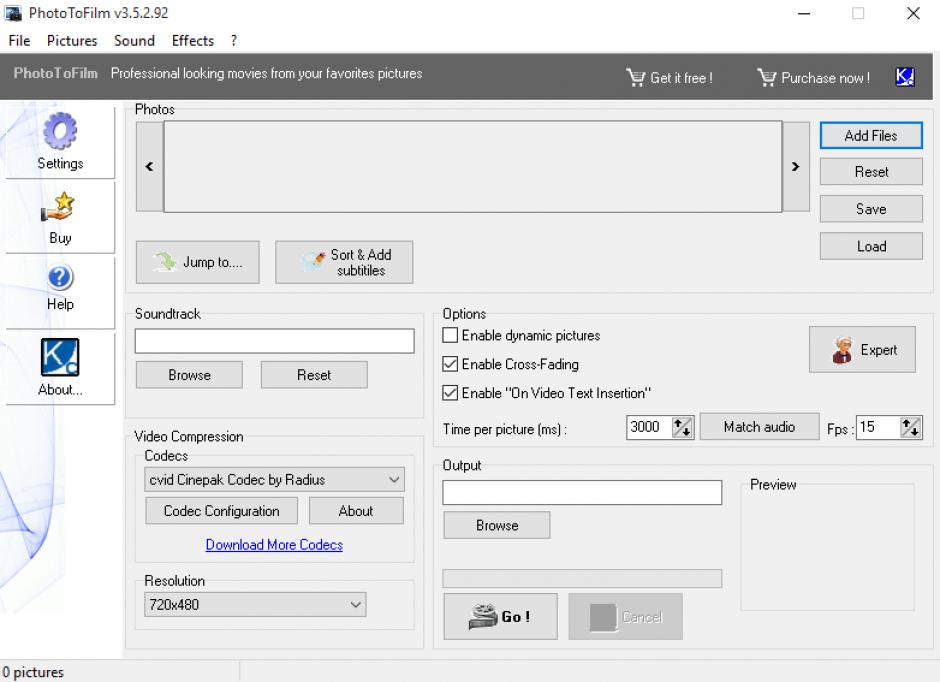940x682 pixels.
Task: Click the Jump to... button
Action: click(x=198, y=262)
